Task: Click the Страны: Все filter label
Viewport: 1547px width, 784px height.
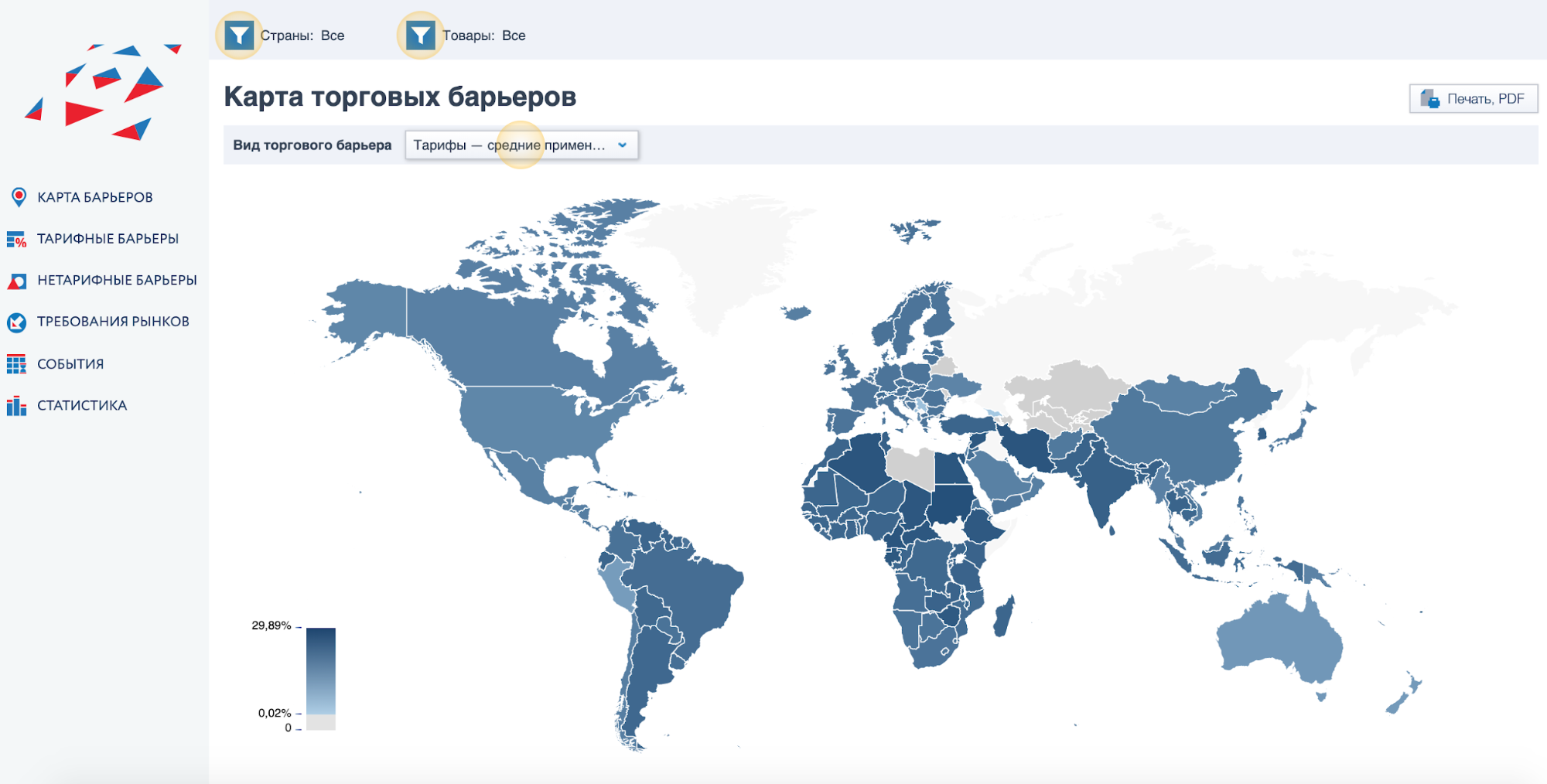Action: 302,36
